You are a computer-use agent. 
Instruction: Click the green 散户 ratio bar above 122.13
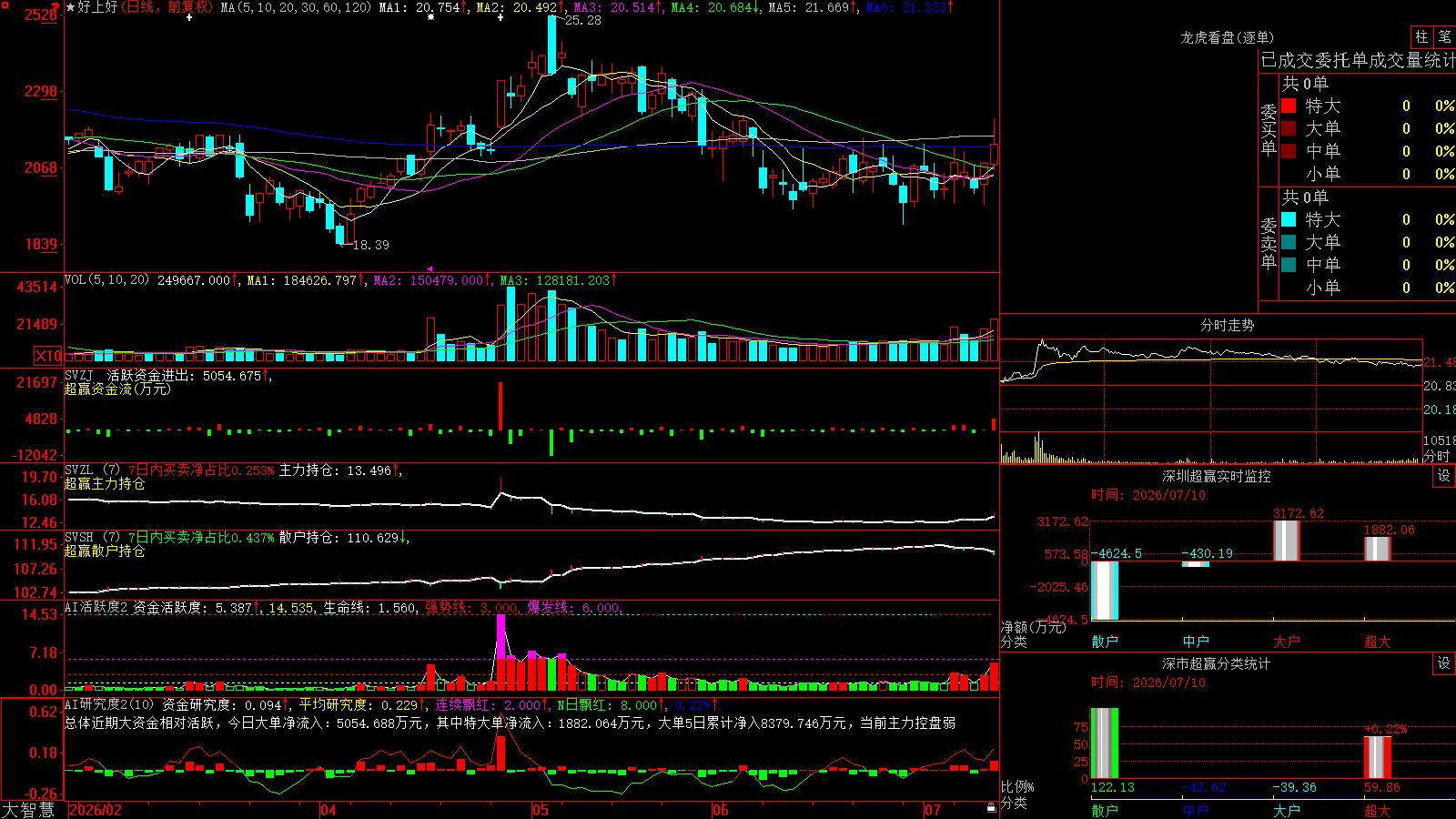coord(1105,743)
